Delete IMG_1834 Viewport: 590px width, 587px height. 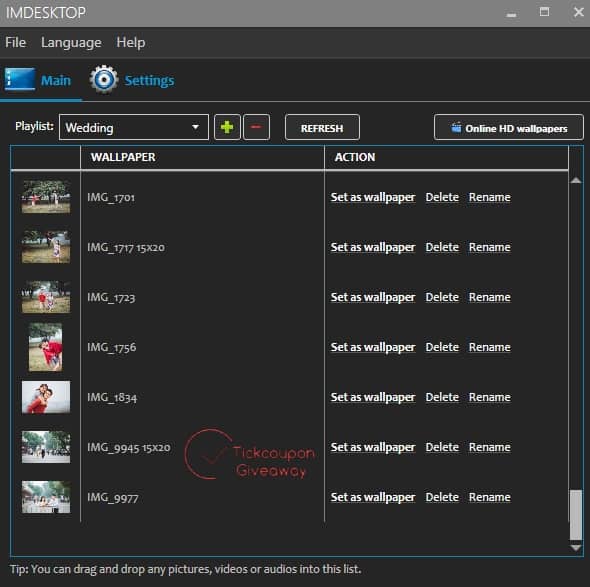point(442,397)
